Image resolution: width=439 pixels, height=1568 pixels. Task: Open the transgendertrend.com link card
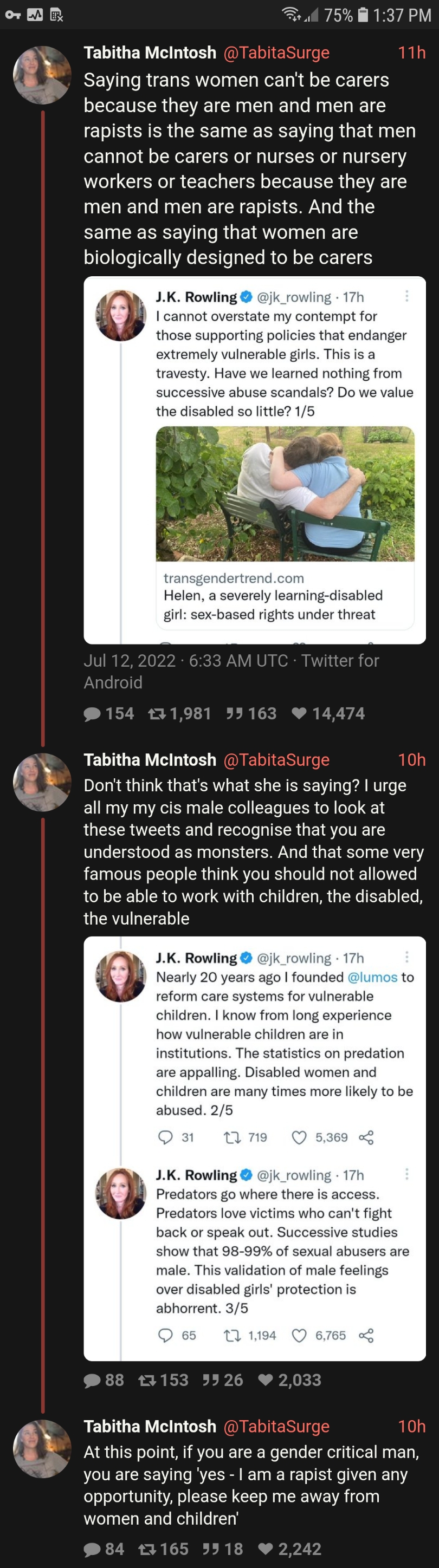(x=285, y=596)
